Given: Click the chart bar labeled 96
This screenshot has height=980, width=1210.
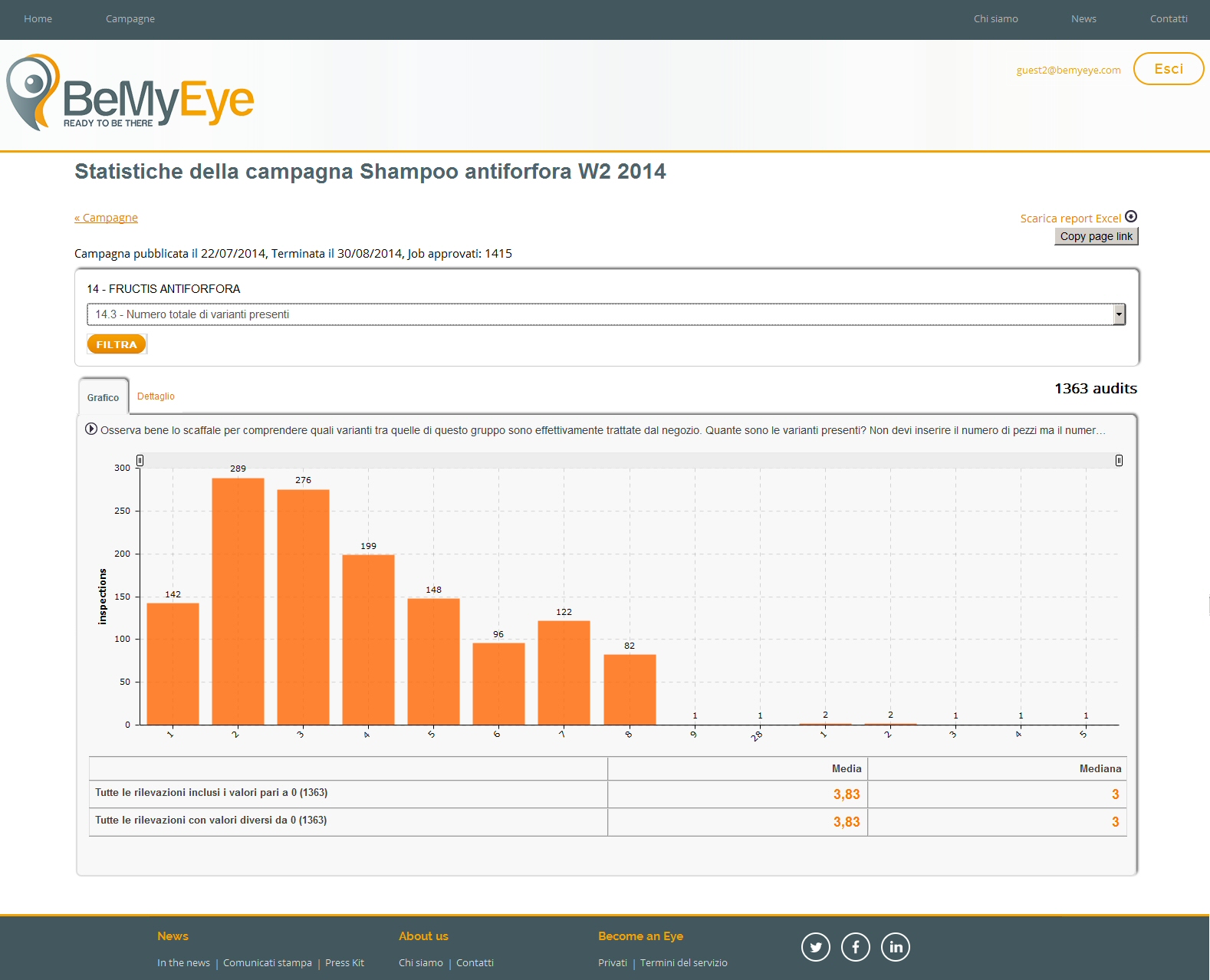Looking at the screenshot, I should pyautogui.click(x=498, y=683).
